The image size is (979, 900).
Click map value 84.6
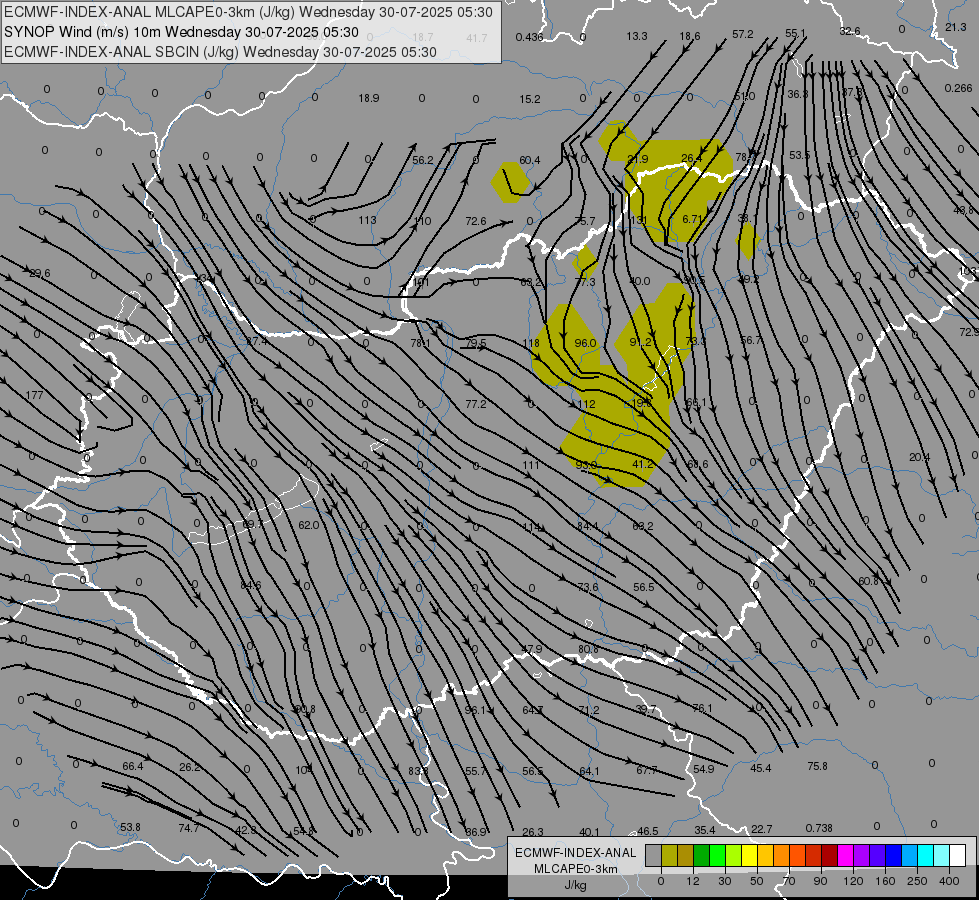251,585
